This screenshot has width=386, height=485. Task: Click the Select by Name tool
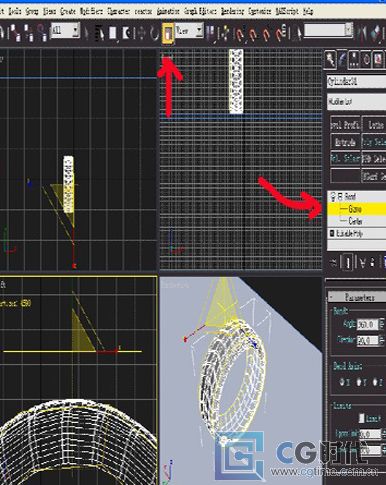pos(100,33)
